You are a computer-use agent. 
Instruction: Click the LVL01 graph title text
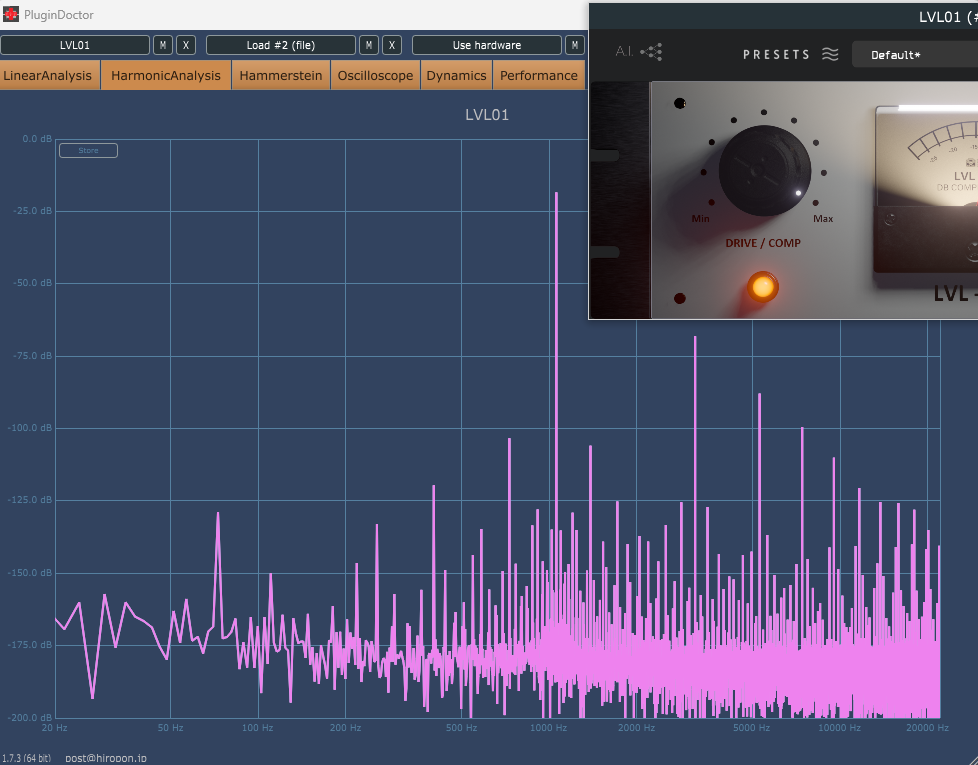point(487,115)
